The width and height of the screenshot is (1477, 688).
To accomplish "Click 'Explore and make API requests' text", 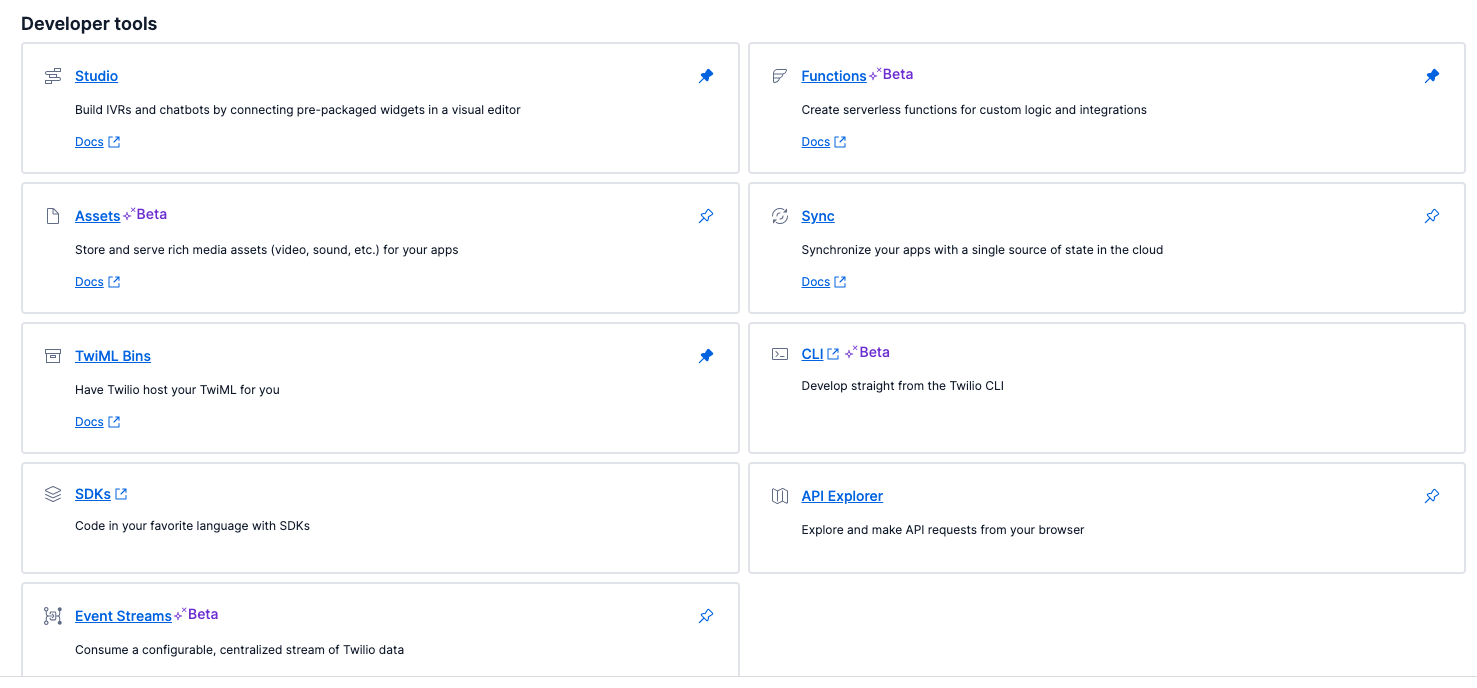I will [x=943, y=530].
